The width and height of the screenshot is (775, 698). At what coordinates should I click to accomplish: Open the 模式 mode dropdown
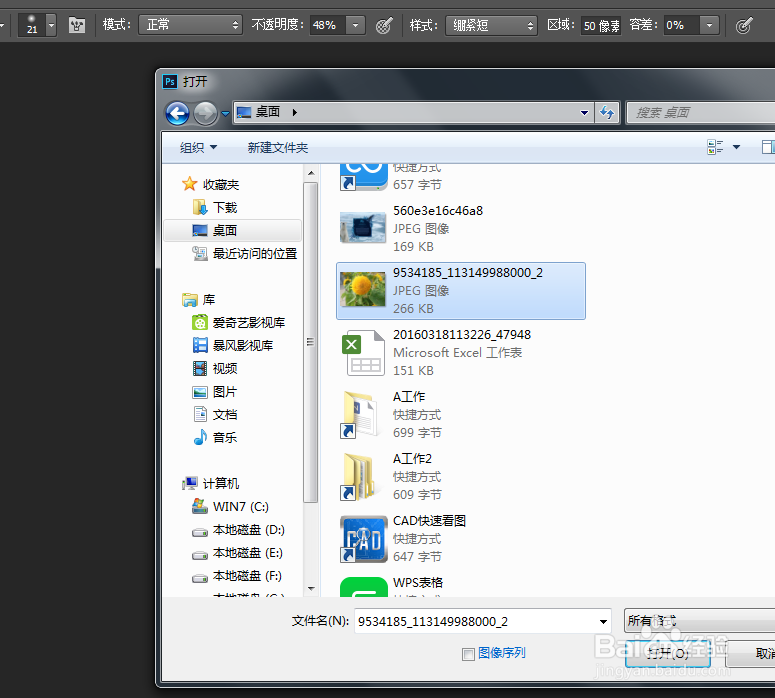pos(191,25)
